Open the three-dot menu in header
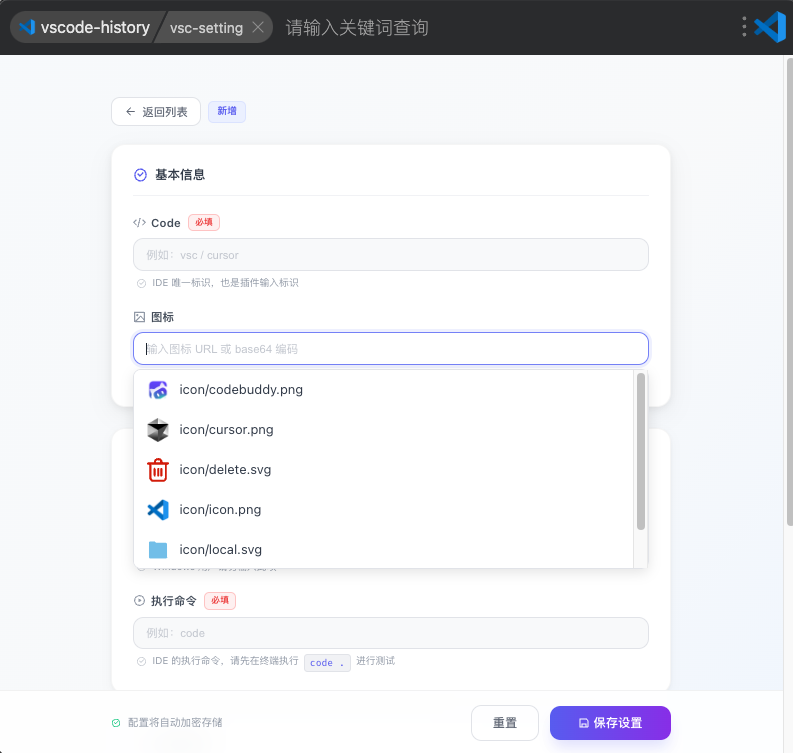793x753 pixels. (744, 27)
